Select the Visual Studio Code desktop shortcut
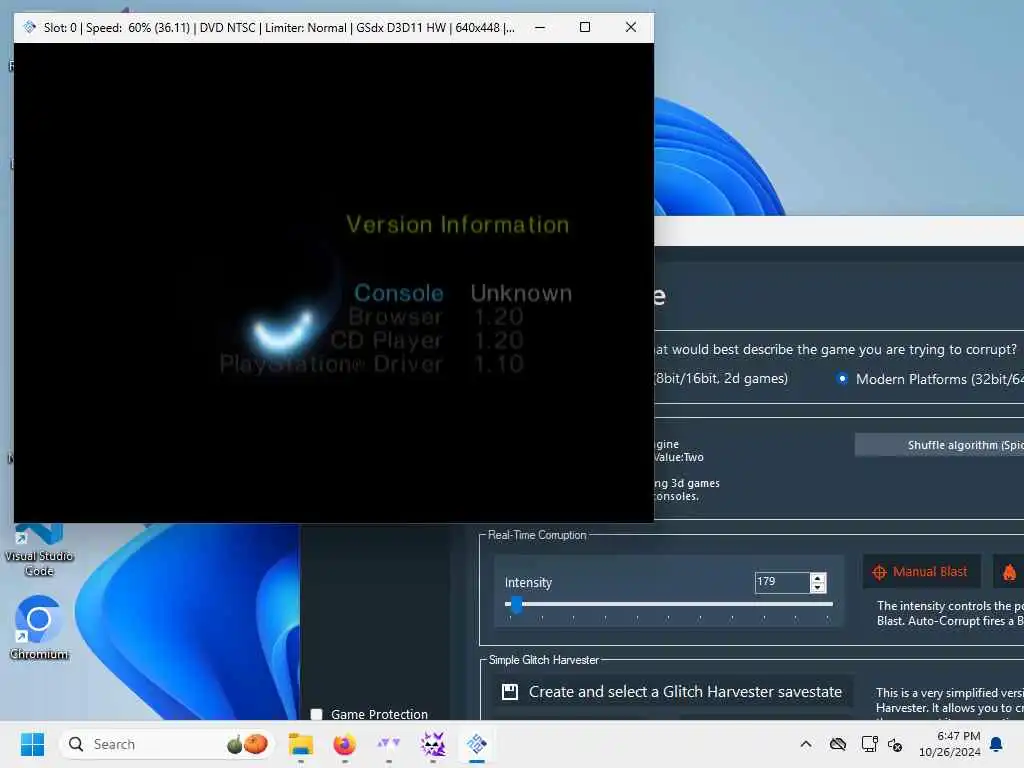Viewport: 1024px width, 768px height. [x=39, y=550]
